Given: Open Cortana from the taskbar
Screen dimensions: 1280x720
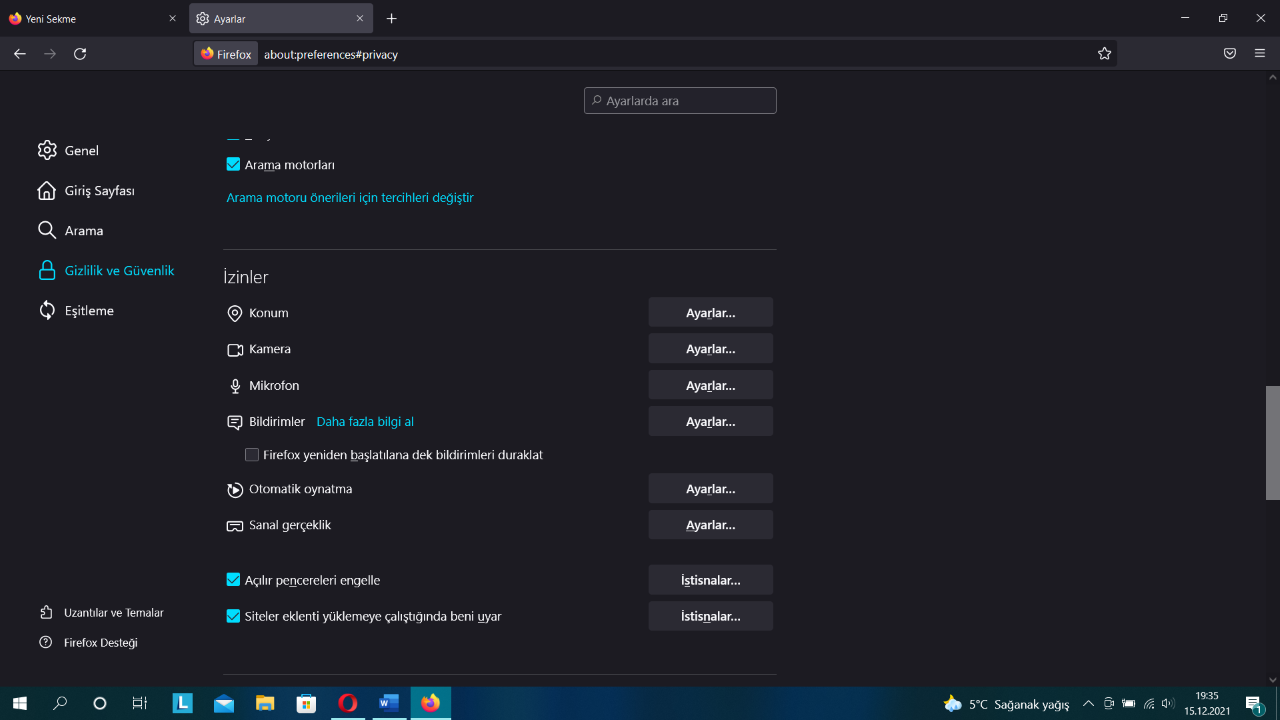Looking at the screenshot, I should point(100,703).
